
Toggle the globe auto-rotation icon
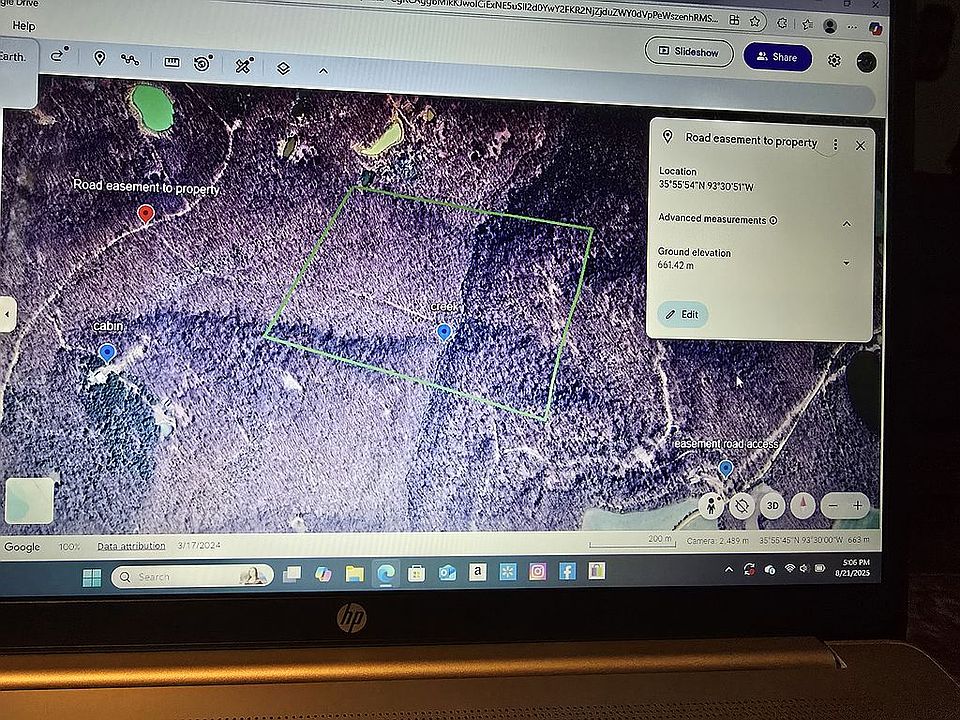click(741, 506)
